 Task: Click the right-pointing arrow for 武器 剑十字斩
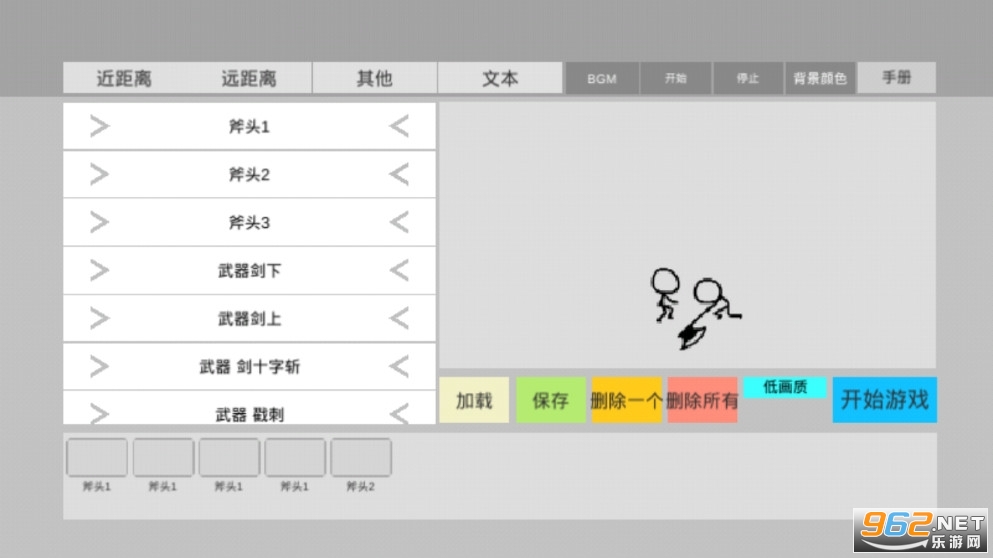tap(99, 367)
